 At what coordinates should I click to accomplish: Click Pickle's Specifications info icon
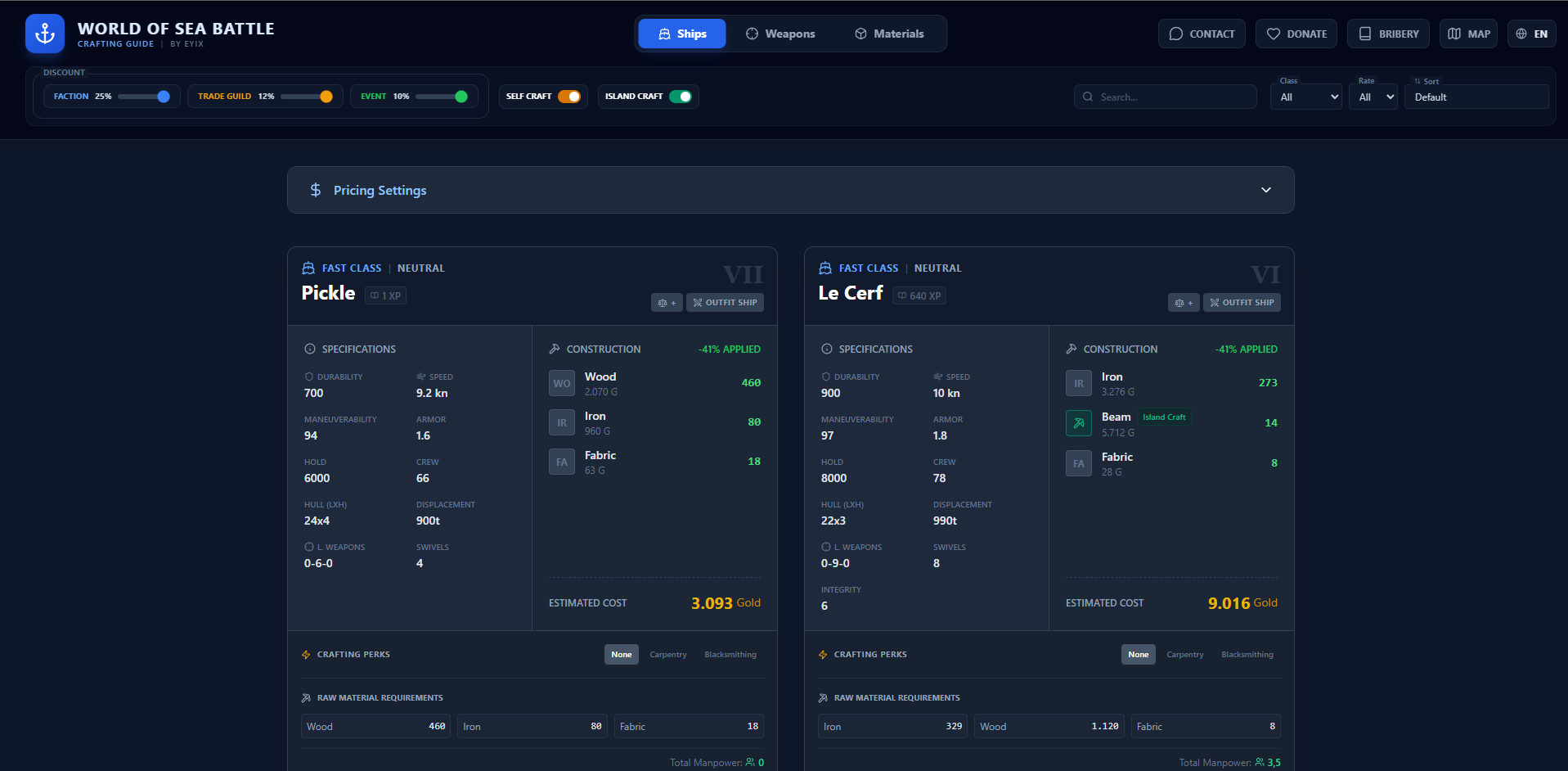pos(310,349)
